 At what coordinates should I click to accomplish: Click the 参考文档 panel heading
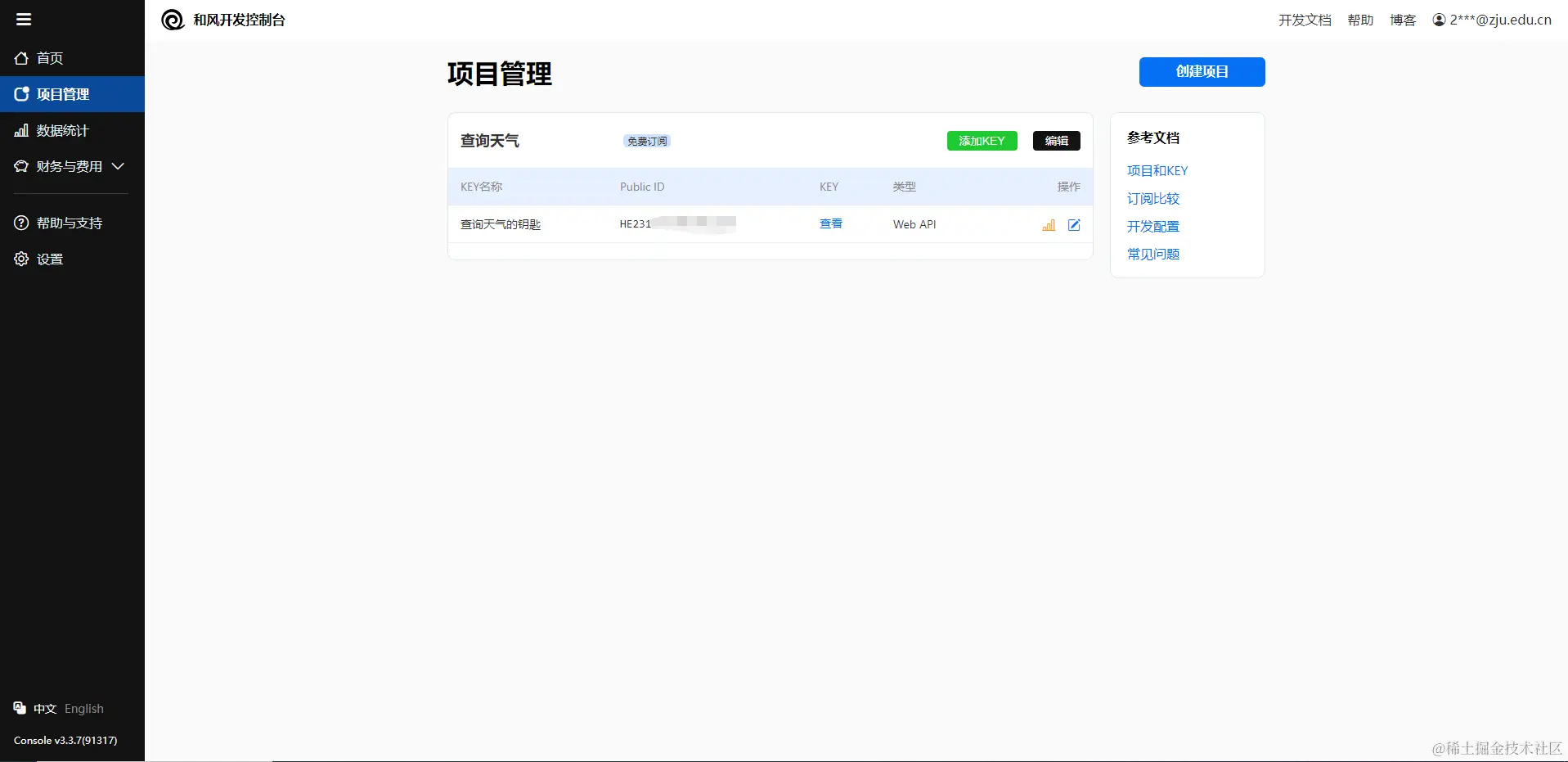(1153, 138)
